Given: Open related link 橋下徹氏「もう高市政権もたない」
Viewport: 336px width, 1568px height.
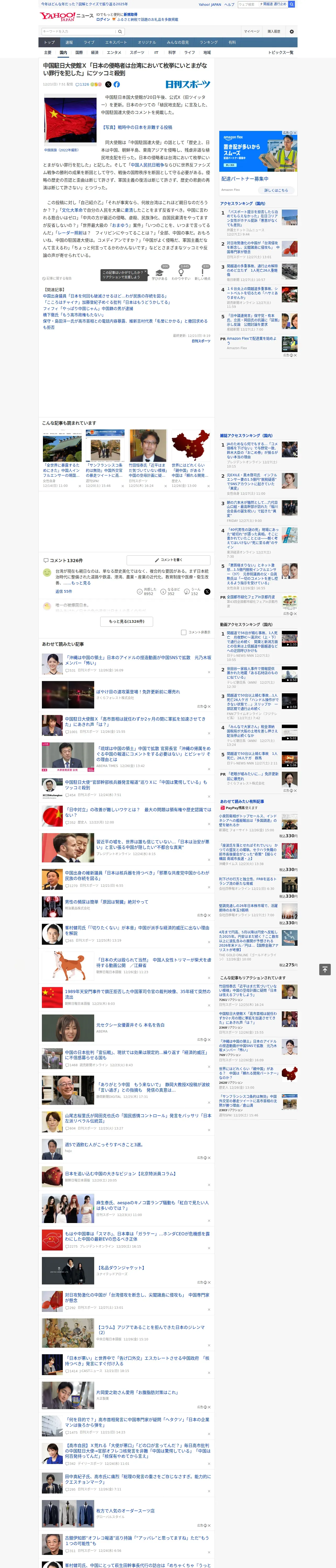Looking at the screenshot, I should 73,315.
